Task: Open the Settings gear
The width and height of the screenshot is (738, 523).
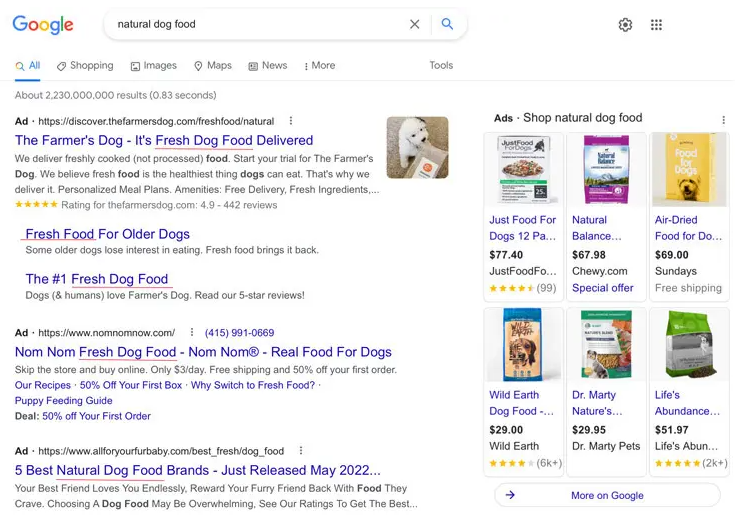Action: [x=625, y=25]
